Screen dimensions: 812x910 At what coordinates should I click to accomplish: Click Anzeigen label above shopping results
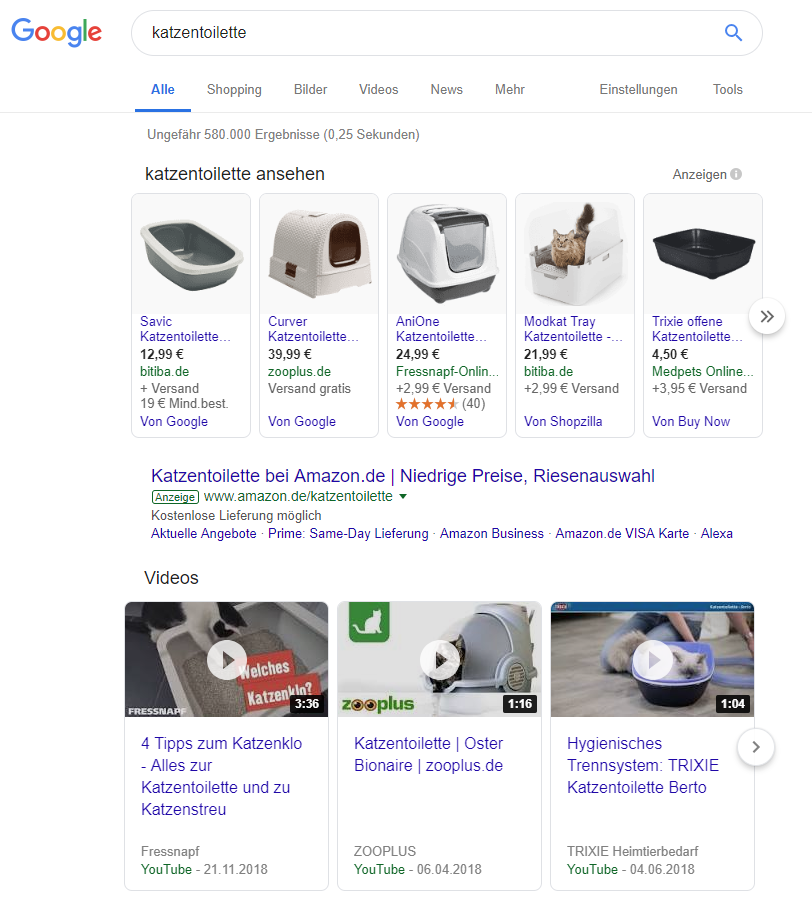click(x=699, y=175)
